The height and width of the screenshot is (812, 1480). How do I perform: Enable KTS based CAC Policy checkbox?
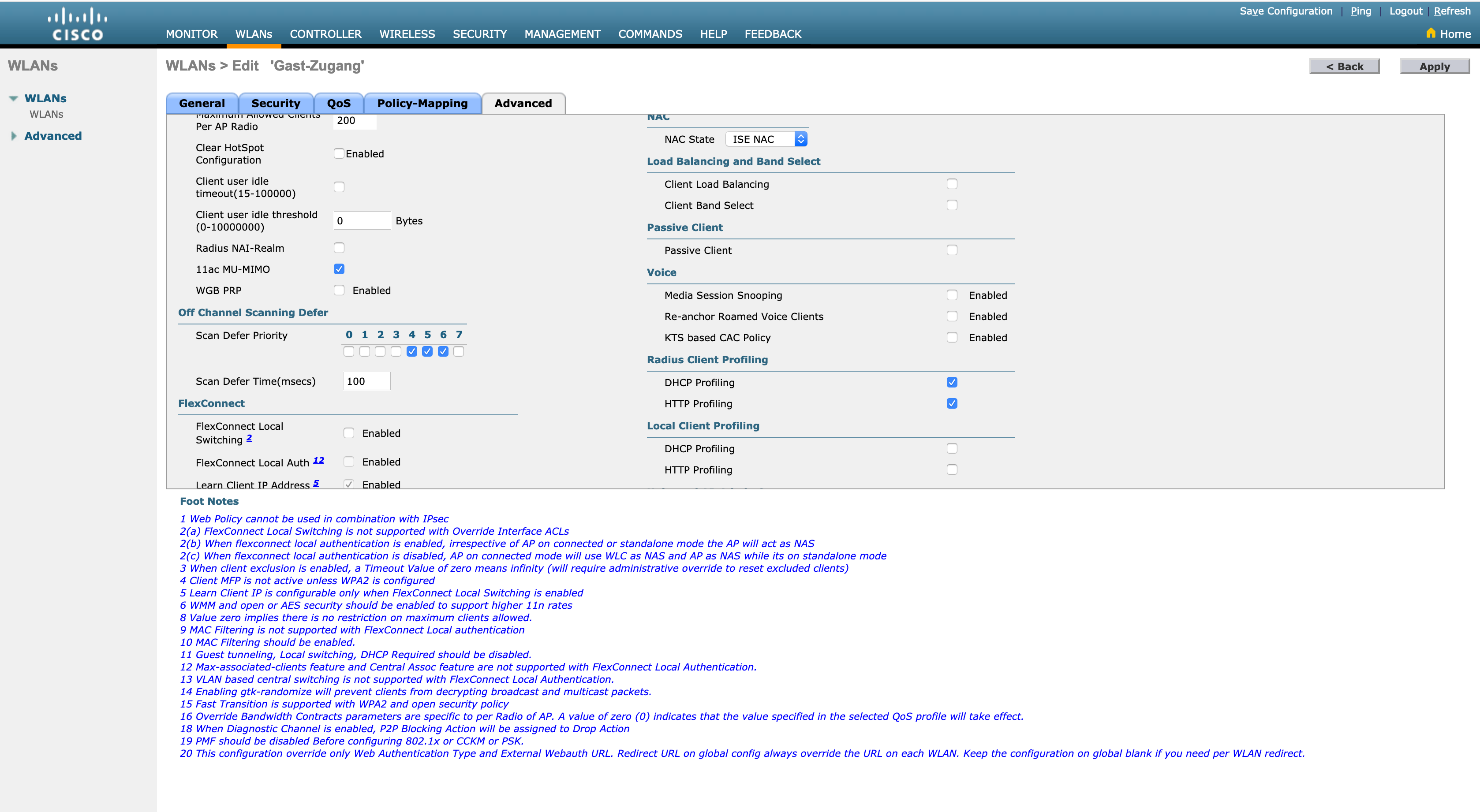tap(952, 337)
